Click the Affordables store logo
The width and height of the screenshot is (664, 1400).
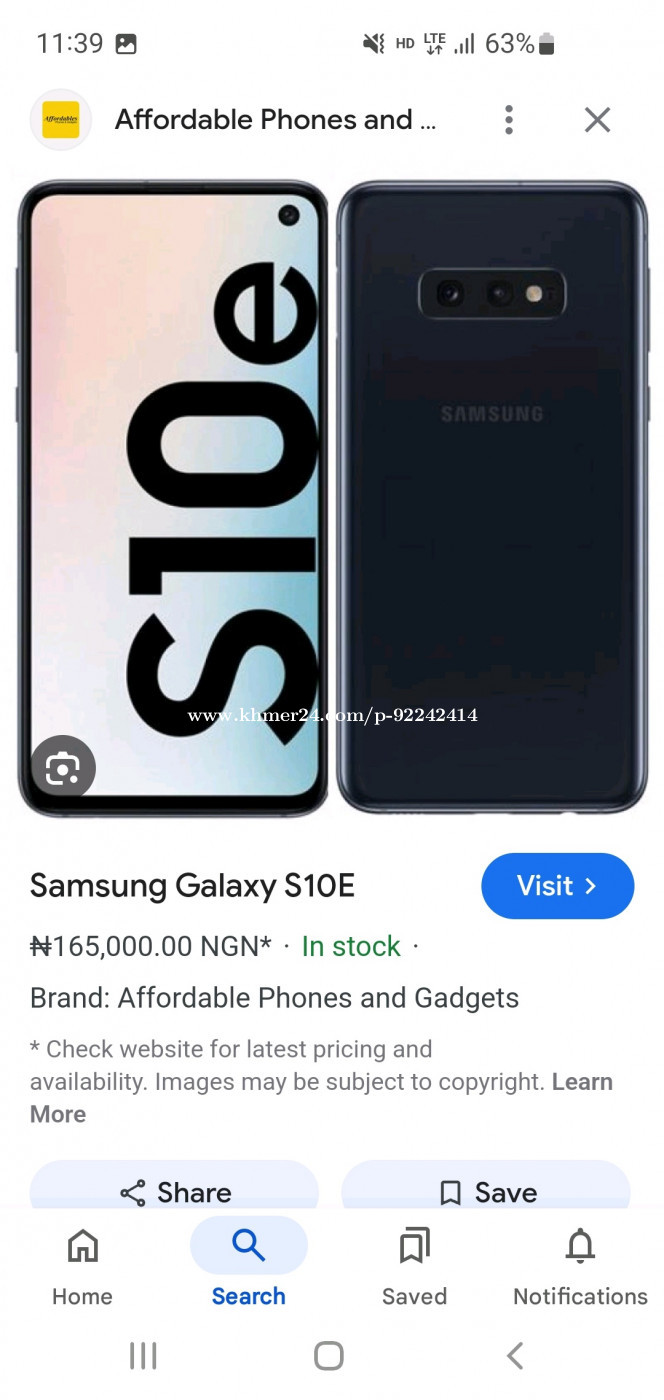pyautogui.click(x=61, y=120)
